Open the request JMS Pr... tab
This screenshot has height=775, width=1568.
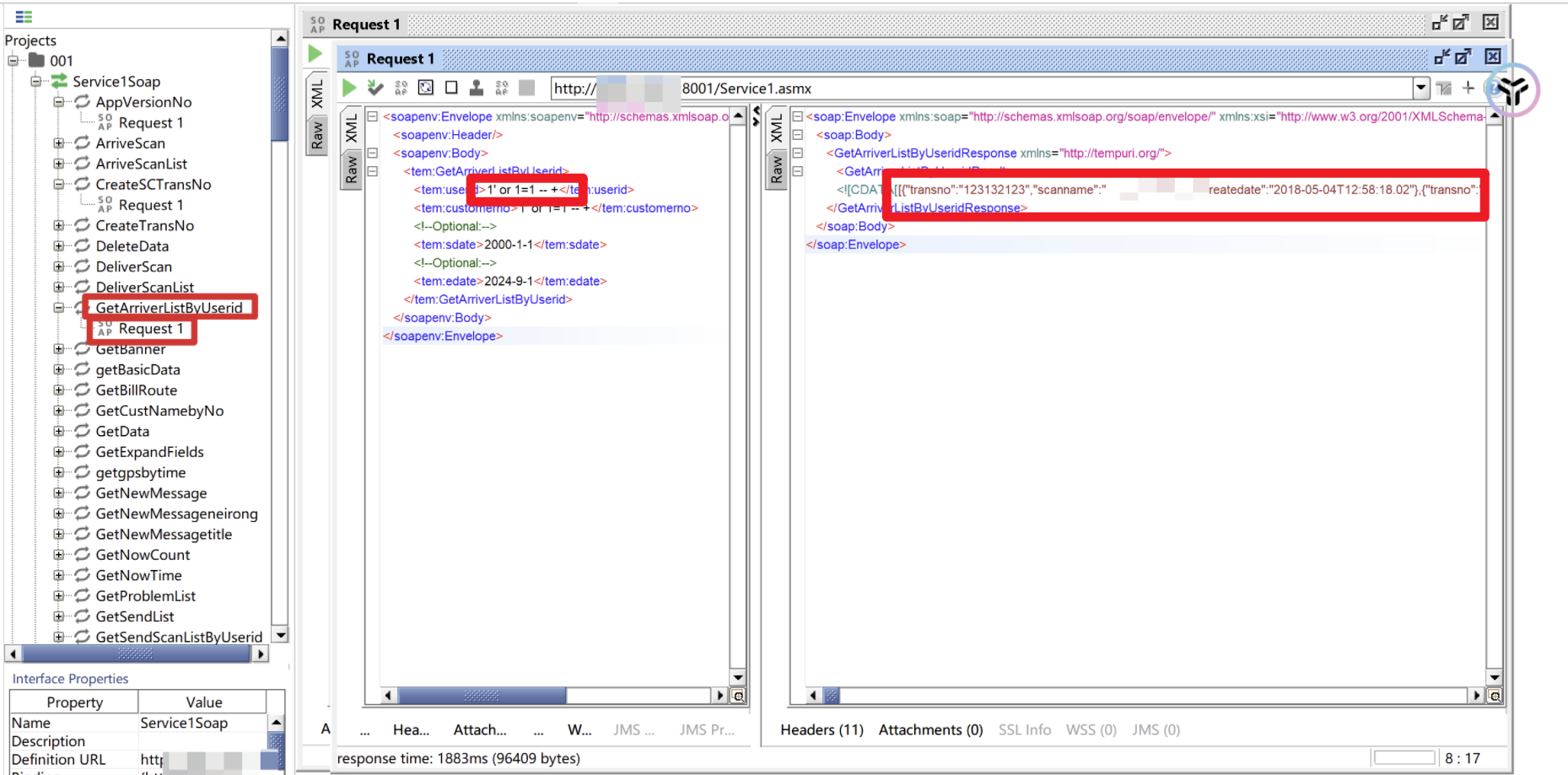(x=707, y=730)
